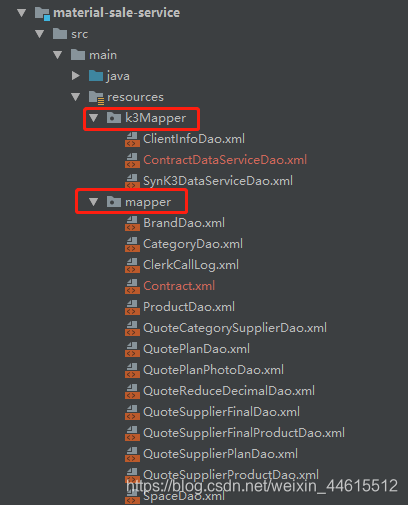Select the src folder label

pyautogui.click(x=80, y=34)
